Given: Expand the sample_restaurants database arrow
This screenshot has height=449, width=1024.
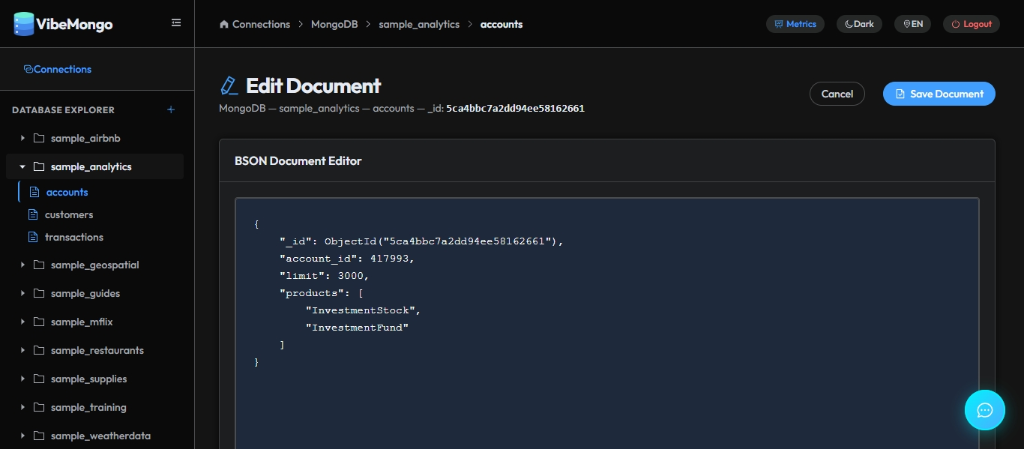Looking at the screenshot, I should (23, 350).
